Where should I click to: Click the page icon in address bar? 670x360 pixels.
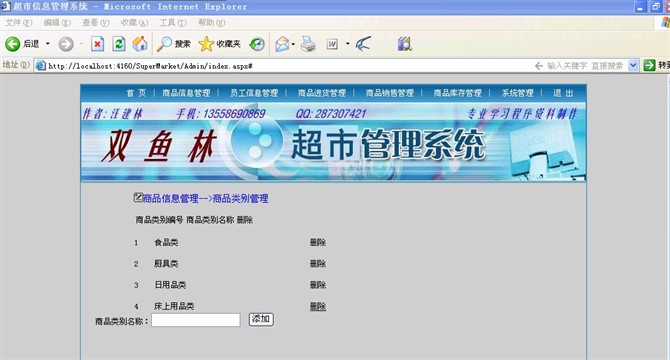pos(40,66)
